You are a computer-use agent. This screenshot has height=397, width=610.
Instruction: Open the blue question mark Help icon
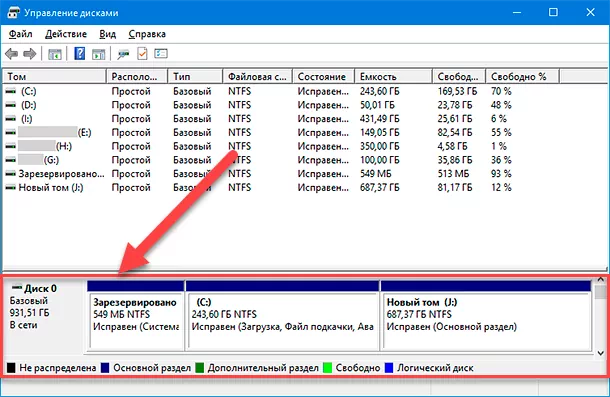79,54
